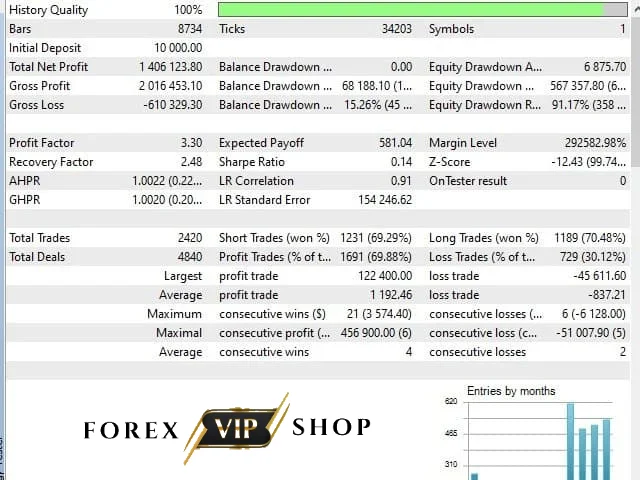Select the LR Correlation value 0.91

(x=401, y=181)
